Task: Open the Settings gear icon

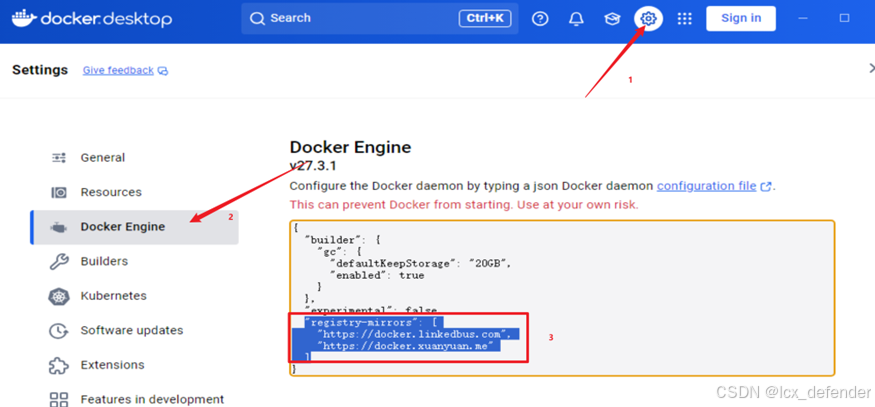Action: tap(648, 19)
